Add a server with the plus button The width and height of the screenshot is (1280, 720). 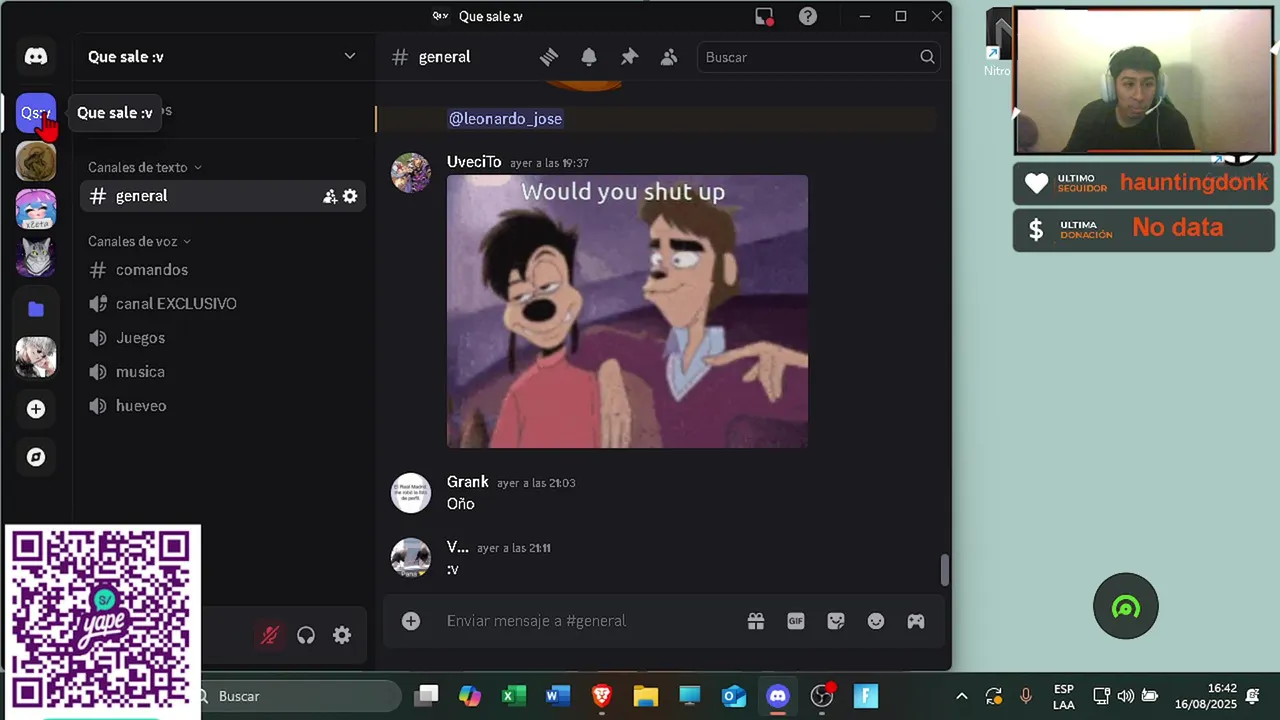pyautogui.click(x=36, y=409)
